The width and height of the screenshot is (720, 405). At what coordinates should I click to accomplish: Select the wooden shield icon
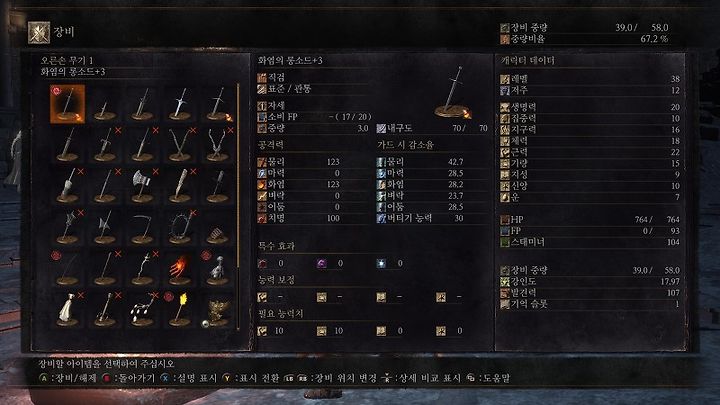(x=217, y=227)
